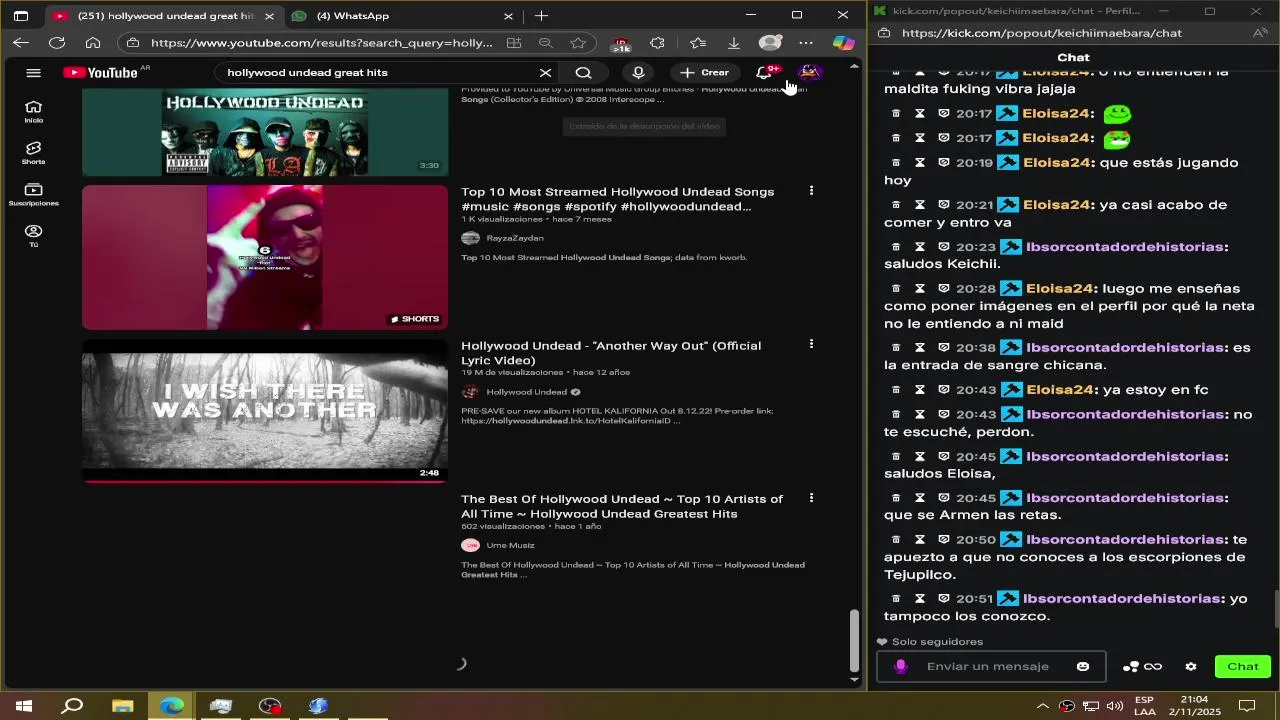
Task: Open Edge favorites list icon
Action: pos(698,43)
